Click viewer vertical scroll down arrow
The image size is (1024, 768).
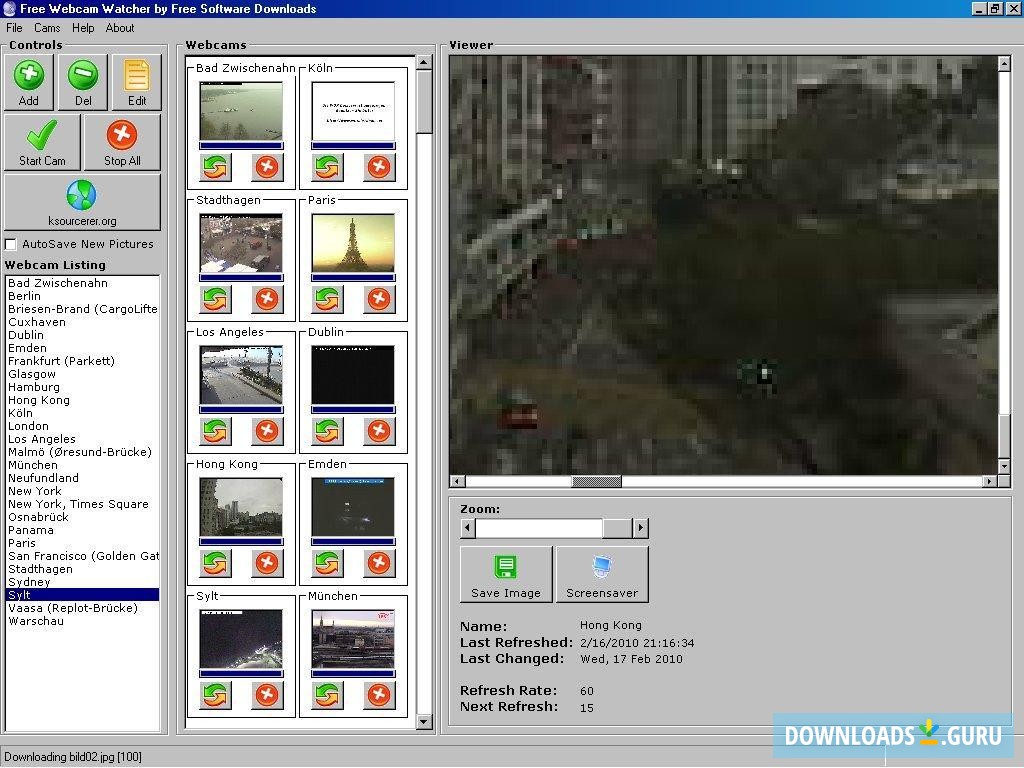1004,466
